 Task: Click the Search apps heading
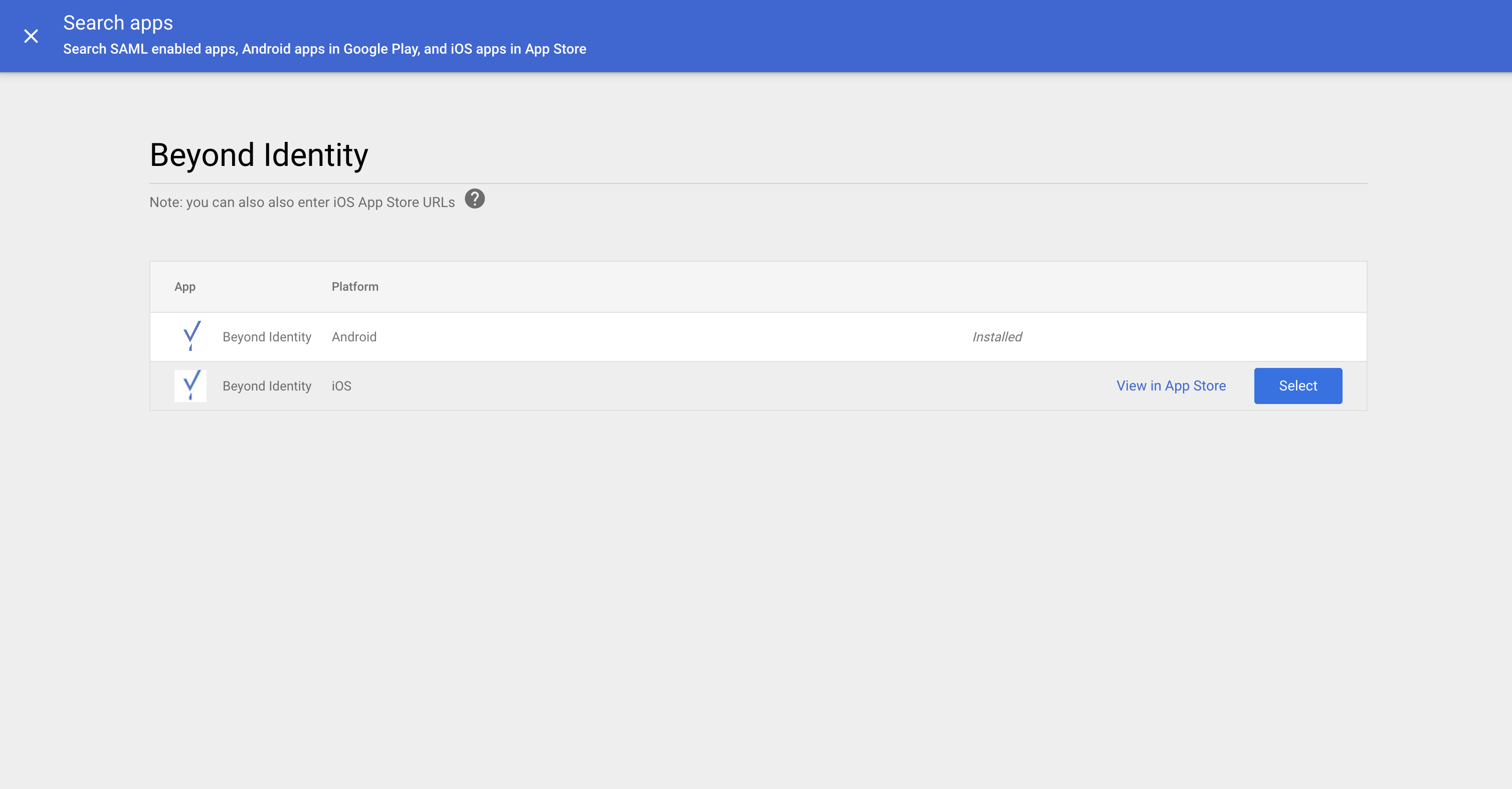click(118, 23)
